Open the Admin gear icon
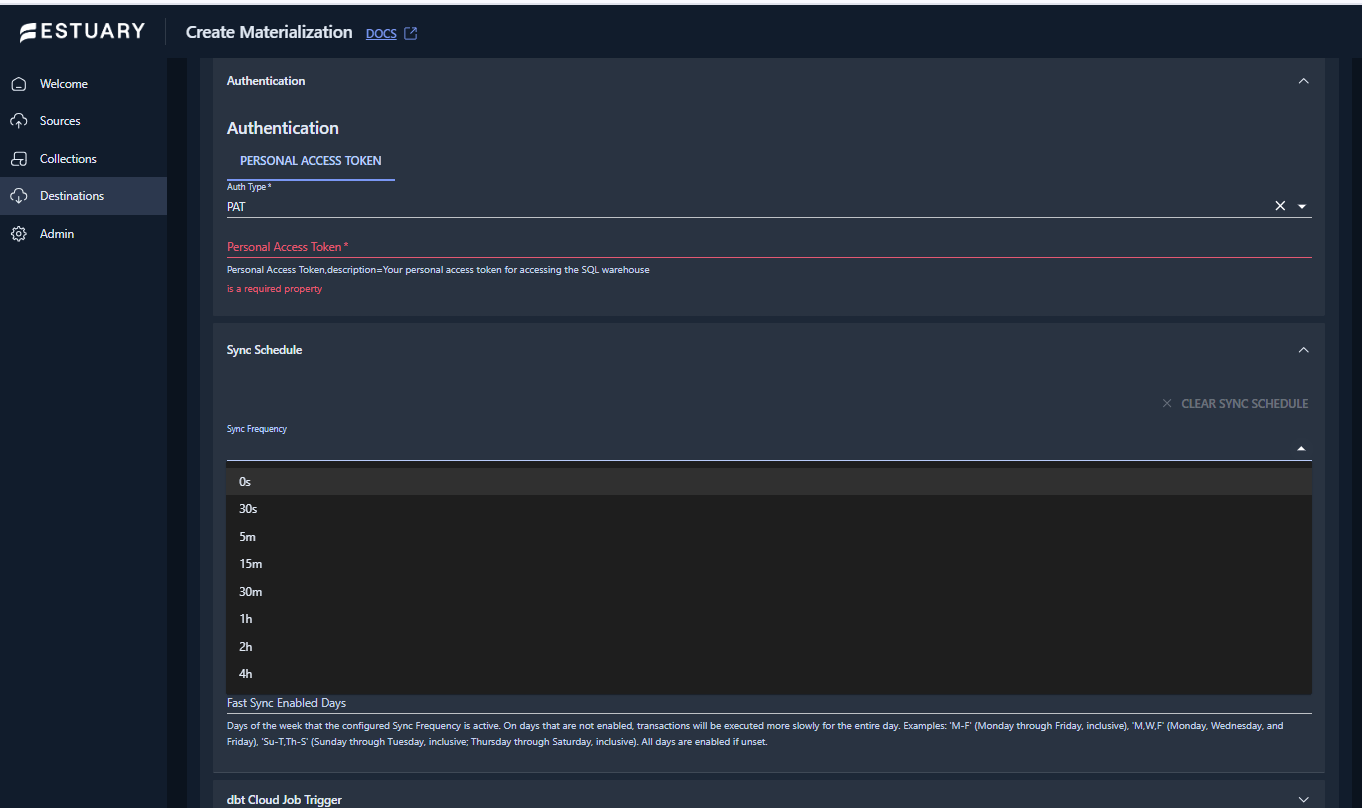Screen dimensions: 1362x808 (18, 234)
